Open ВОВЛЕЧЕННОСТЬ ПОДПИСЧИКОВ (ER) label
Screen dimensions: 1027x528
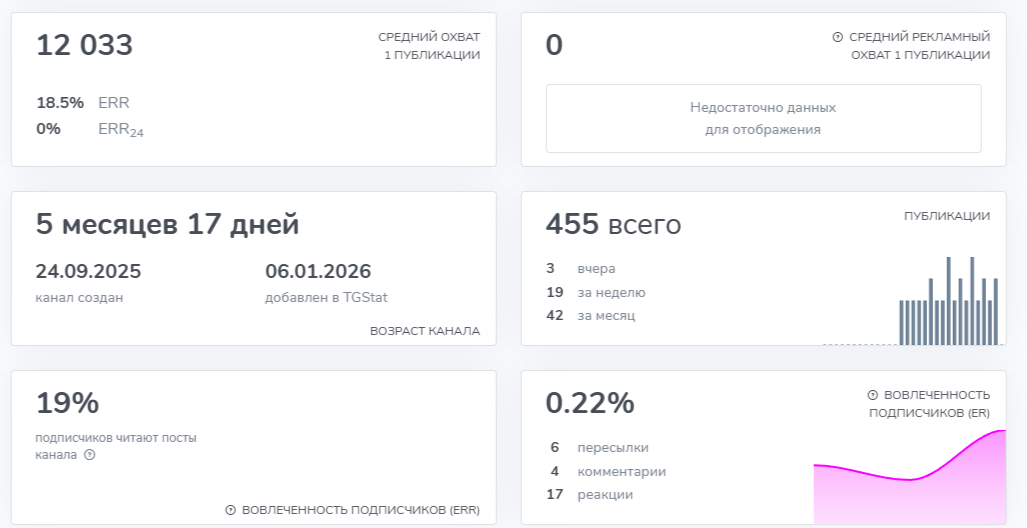pos(930,404)
